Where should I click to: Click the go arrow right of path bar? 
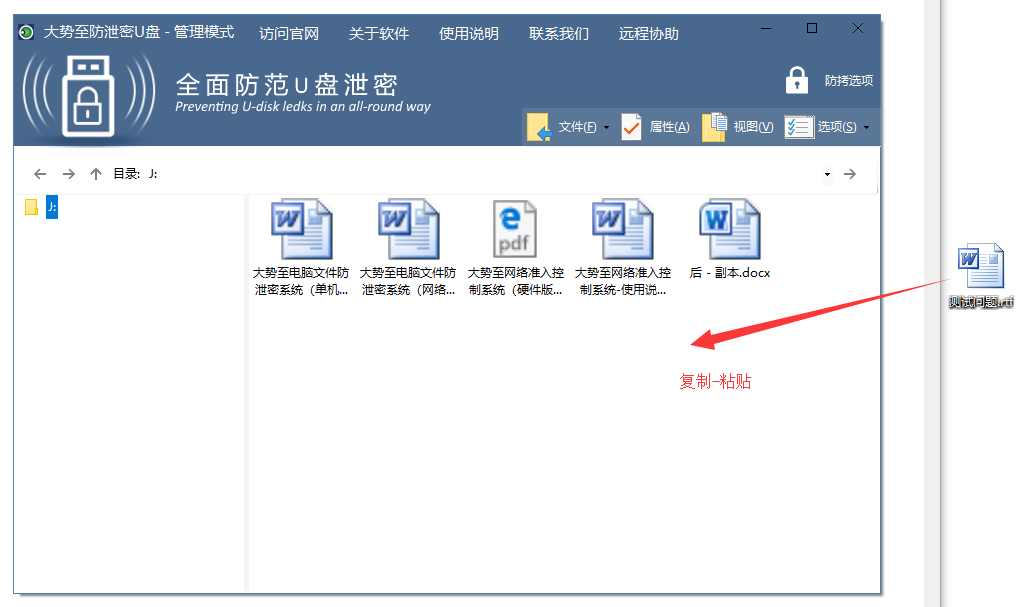850,174
